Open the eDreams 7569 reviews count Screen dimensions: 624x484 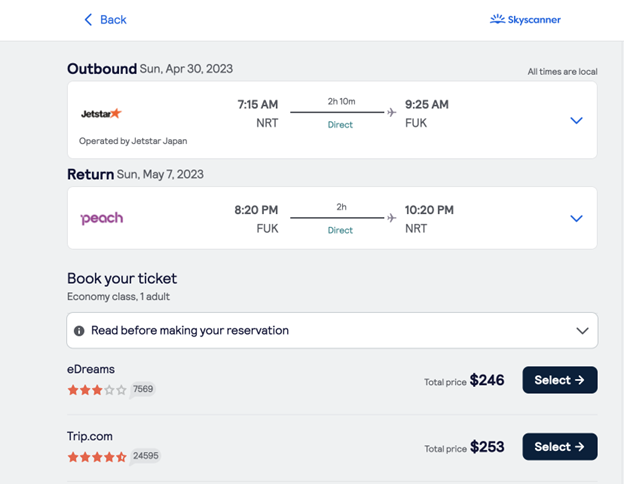point(143,389)
